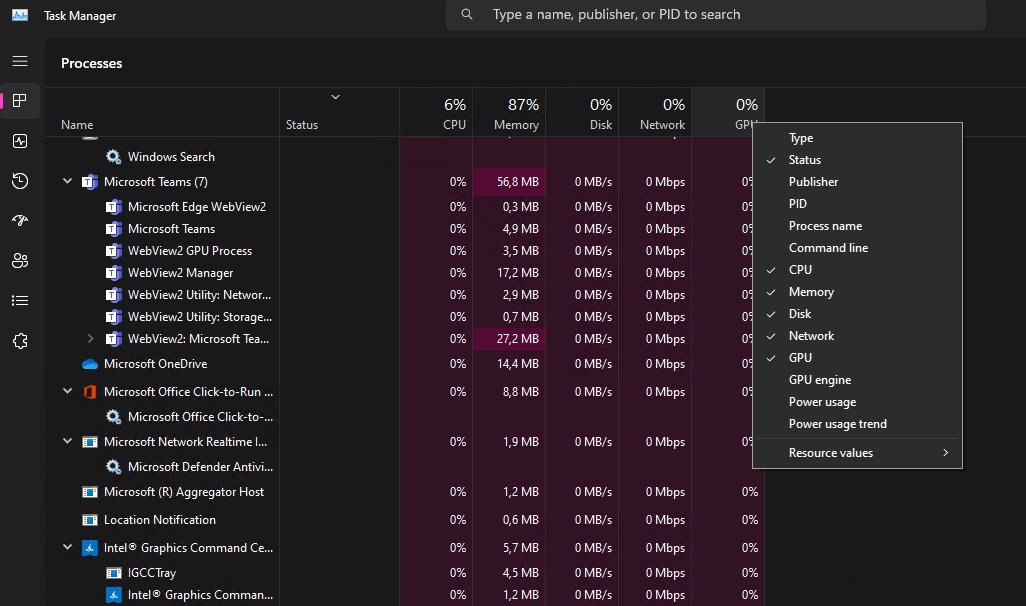Choose Process name in the column menu
This screenshot has width=1026, height=606.
(857, 226)
